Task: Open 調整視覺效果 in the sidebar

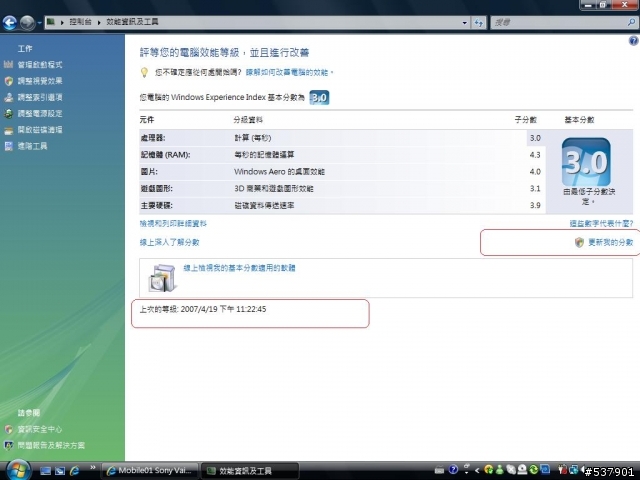Action: tap(40, 81)
